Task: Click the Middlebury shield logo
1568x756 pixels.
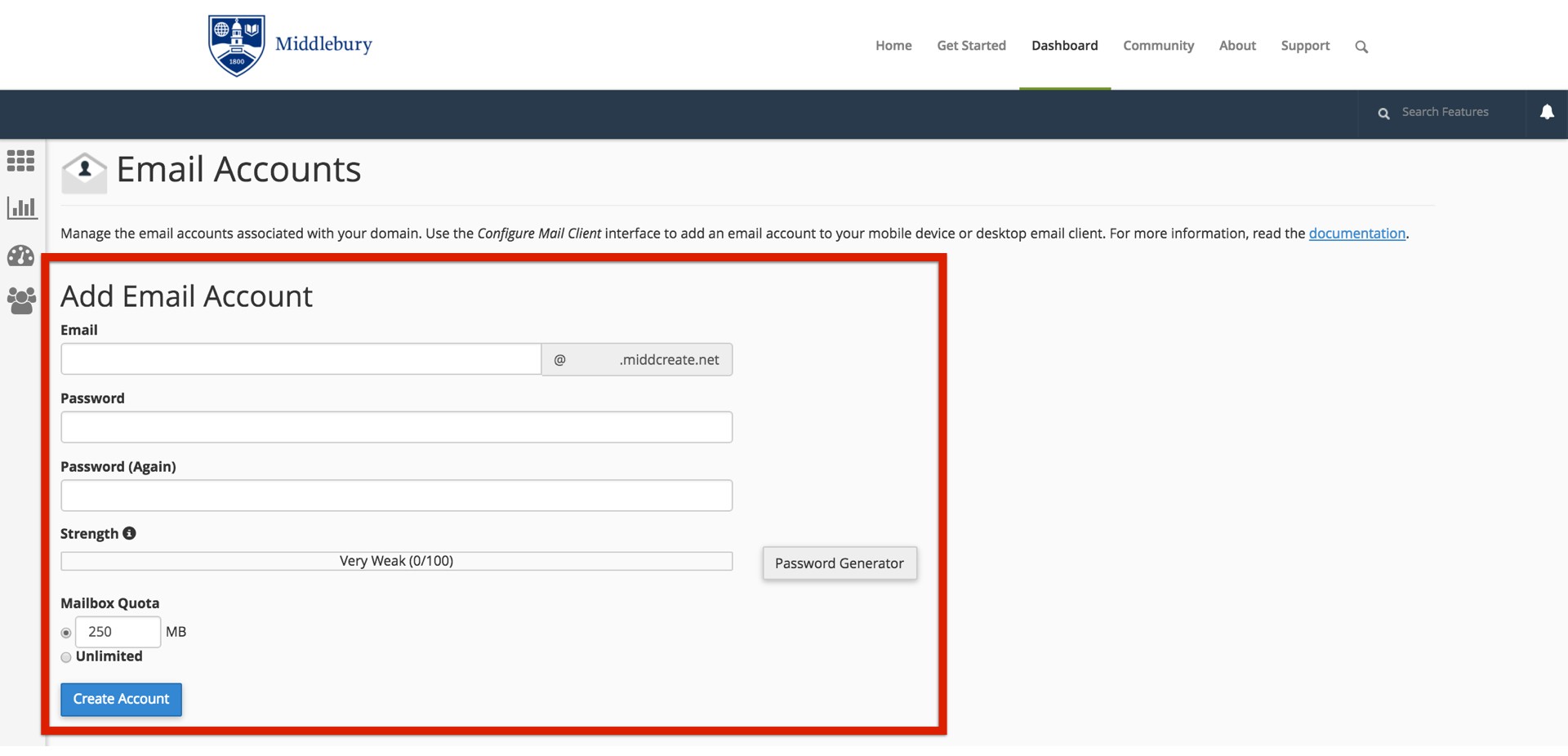Action: pyautogui.click(x=236, y=45)
